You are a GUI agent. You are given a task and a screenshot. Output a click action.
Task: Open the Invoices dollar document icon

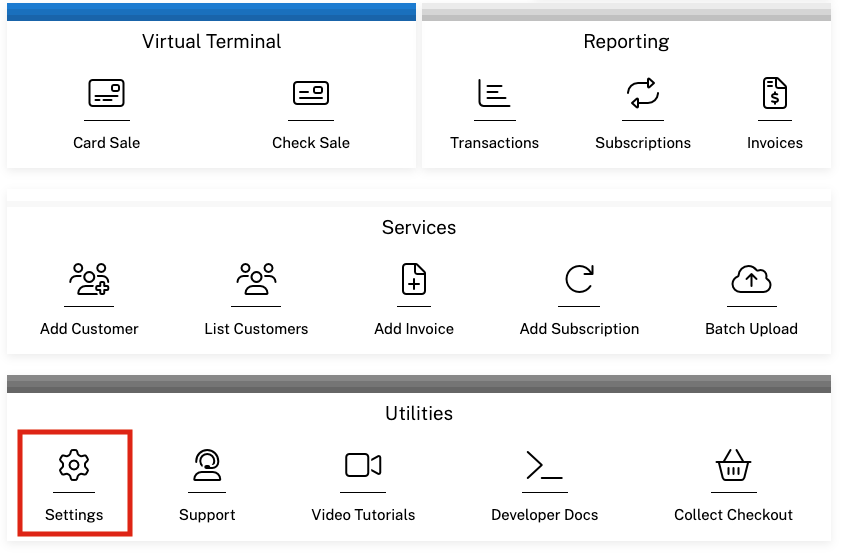click(x=774, y=94)
